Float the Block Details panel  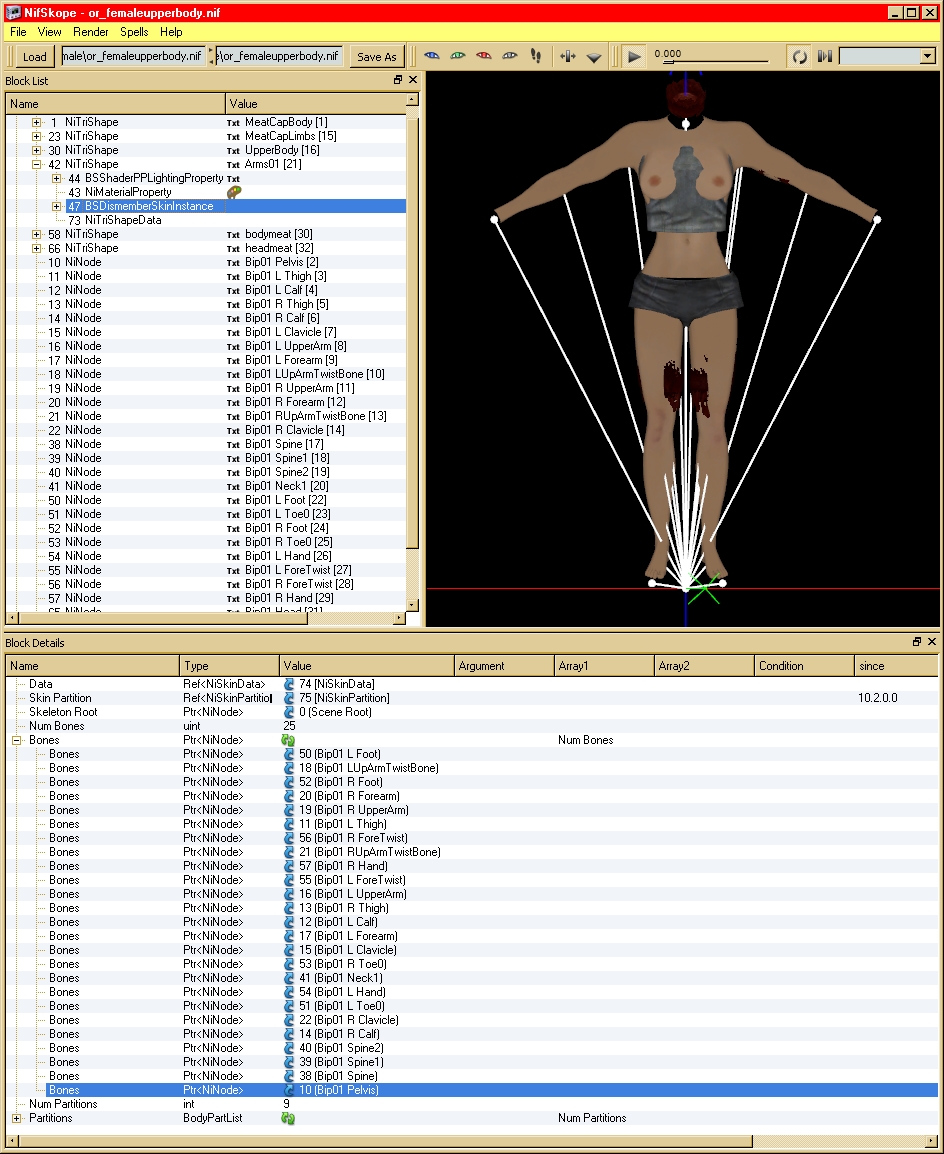917,643
